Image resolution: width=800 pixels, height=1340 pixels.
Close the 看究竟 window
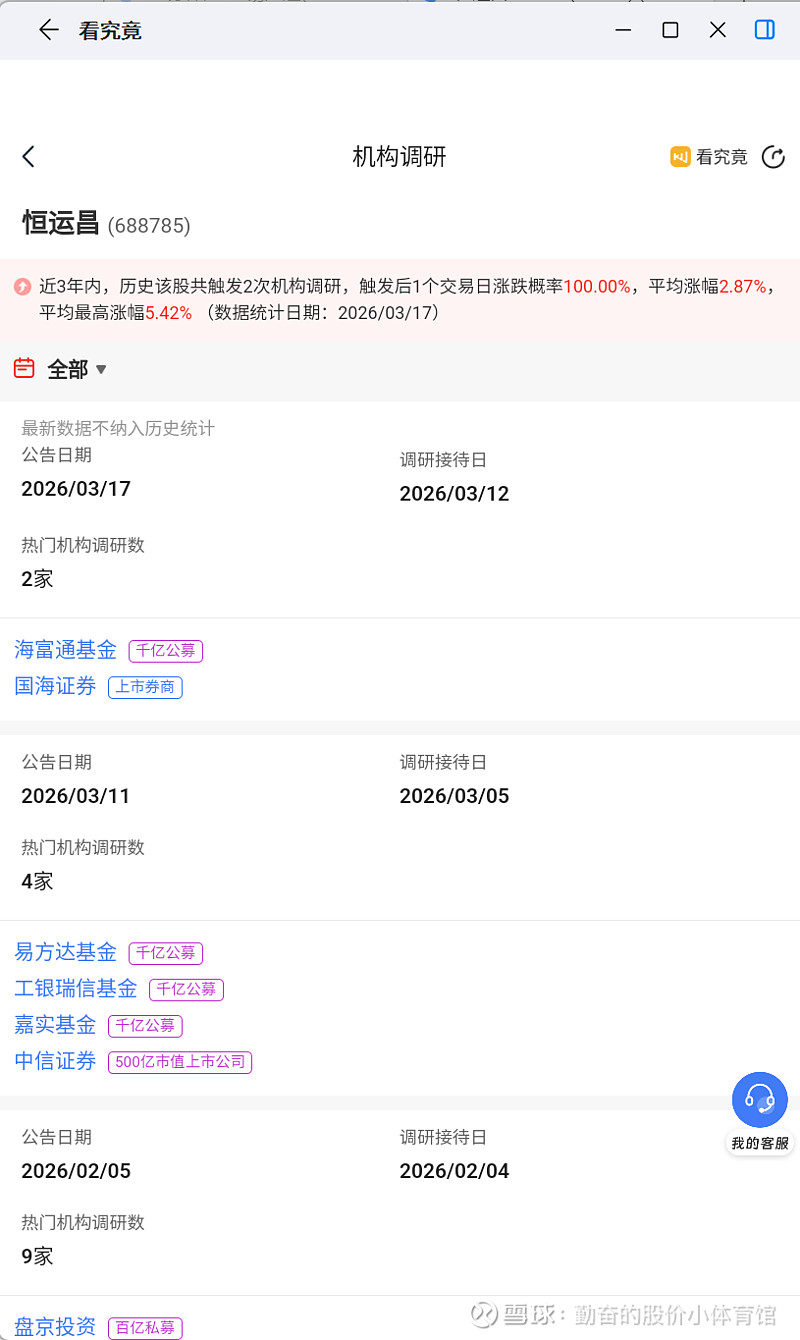click(x=717, y=30)
